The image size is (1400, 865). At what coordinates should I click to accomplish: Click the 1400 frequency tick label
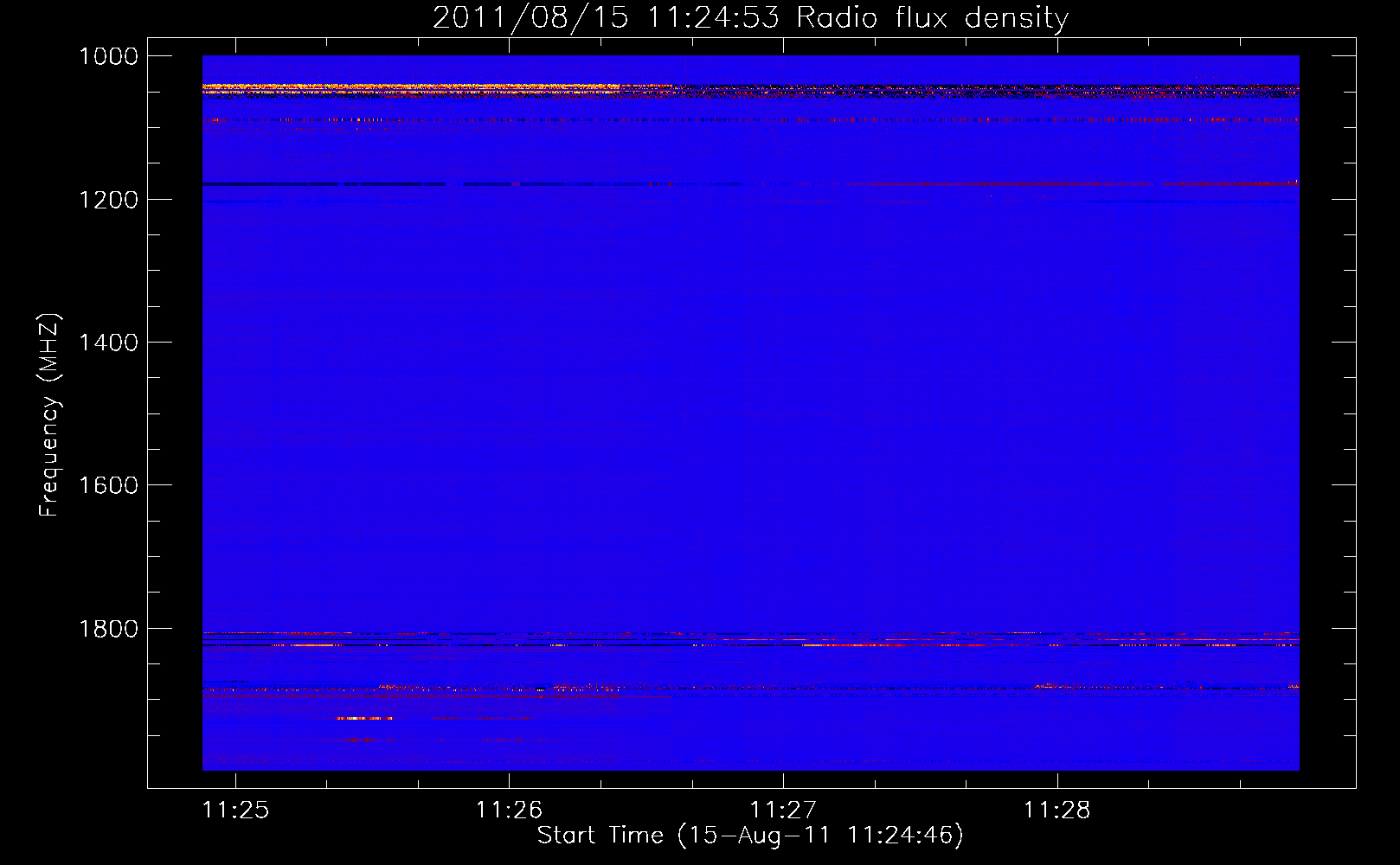click(108, 343)
